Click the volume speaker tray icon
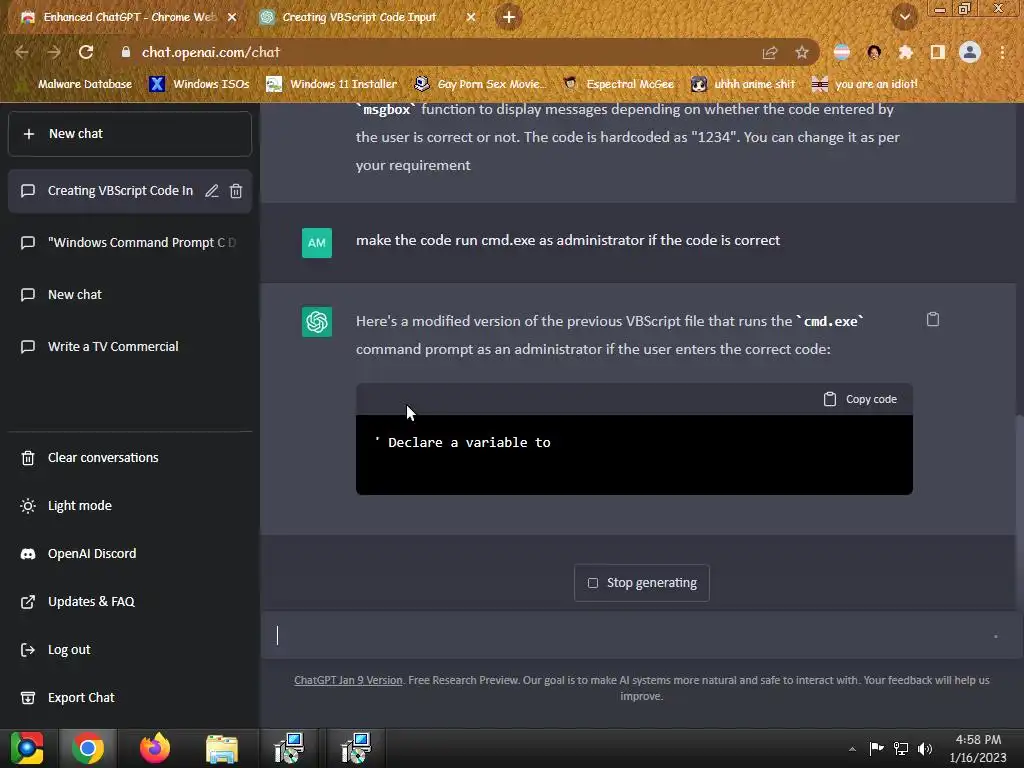 tap(925, 748)
